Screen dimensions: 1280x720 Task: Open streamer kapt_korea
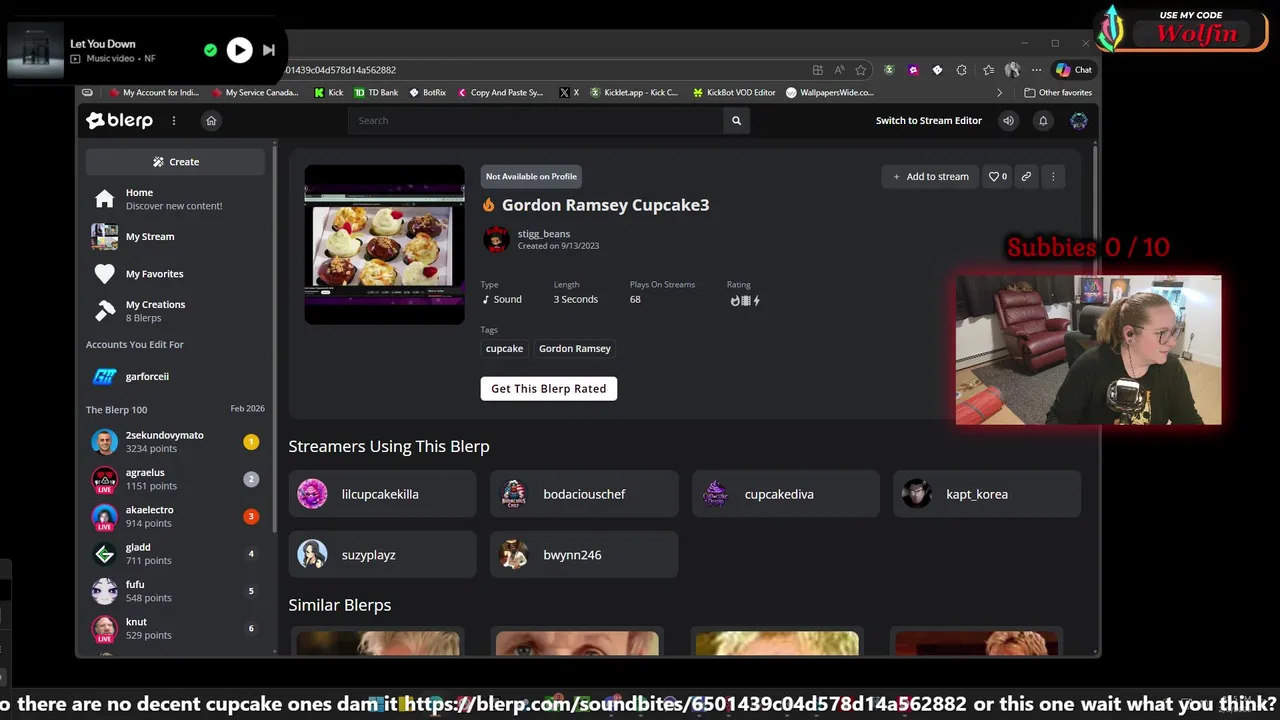[x=987, y=494]
